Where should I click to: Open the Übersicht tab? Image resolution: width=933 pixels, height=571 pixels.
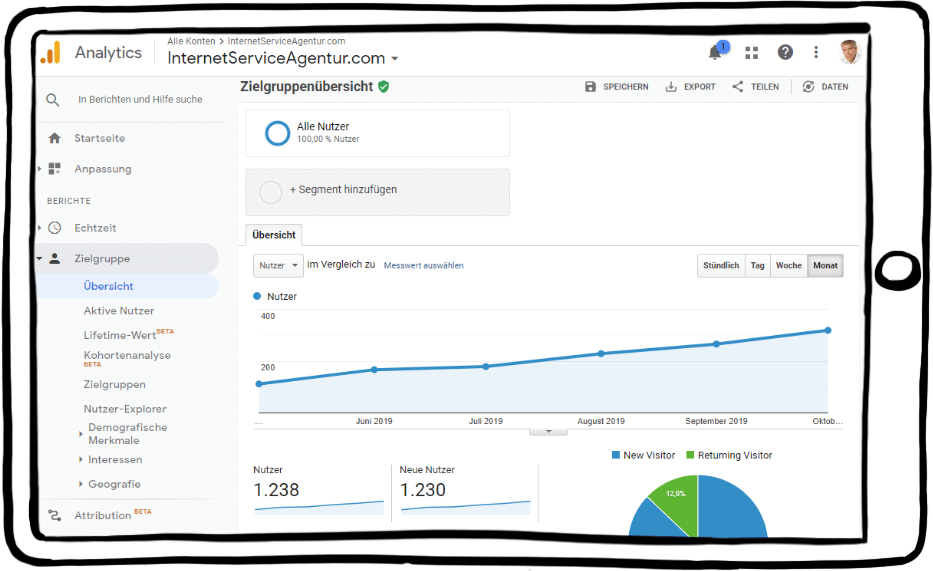[274, 235]
